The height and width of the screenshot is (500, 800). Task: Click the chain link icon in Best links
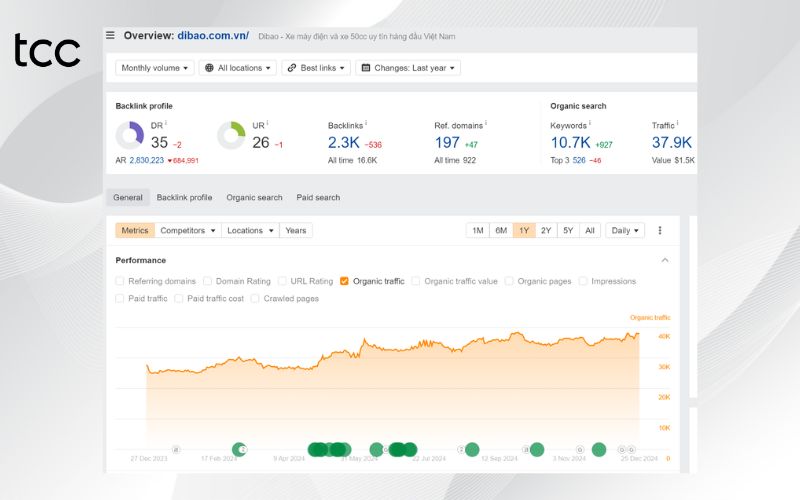(292, 68)
